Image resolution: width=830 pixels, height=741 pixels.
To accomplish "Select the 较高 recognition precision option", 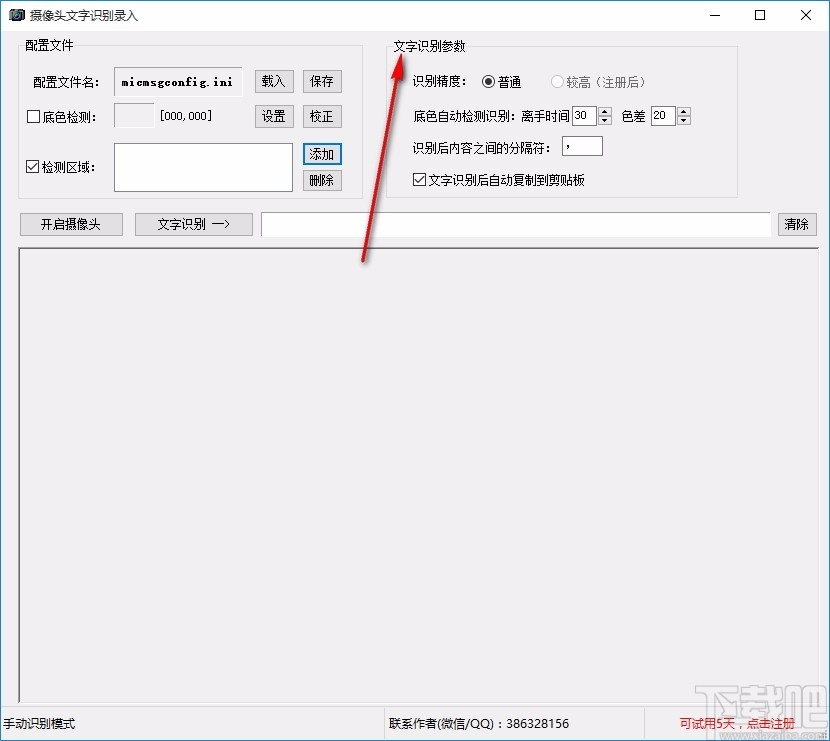I will [557, 82].
